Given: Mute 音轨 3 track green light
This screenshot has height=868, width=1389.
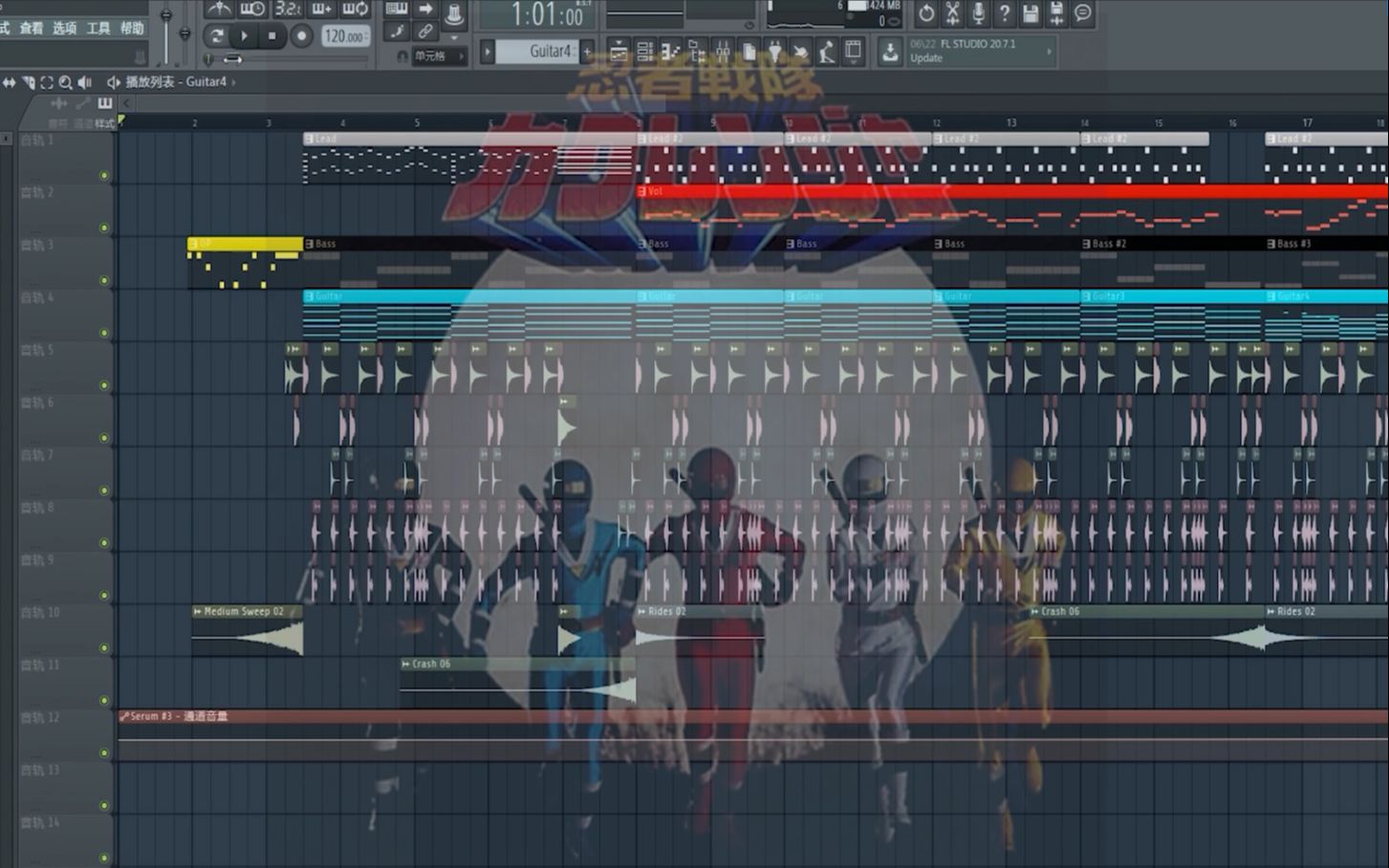Looking at the screenshot, I should 104,281.
